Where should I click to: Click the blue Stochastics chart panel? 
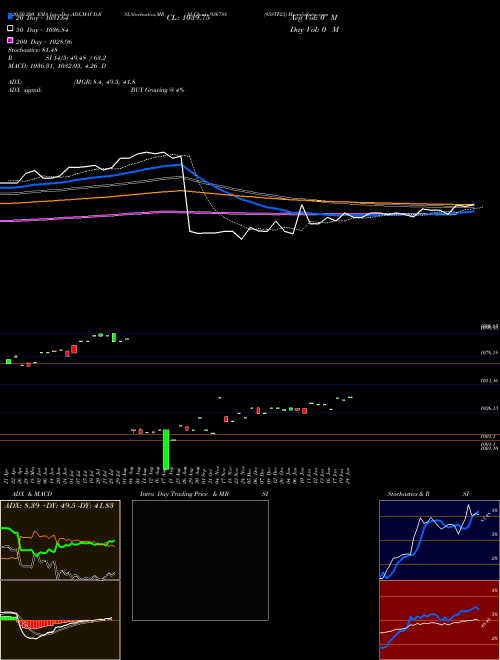tap(439, 540)
